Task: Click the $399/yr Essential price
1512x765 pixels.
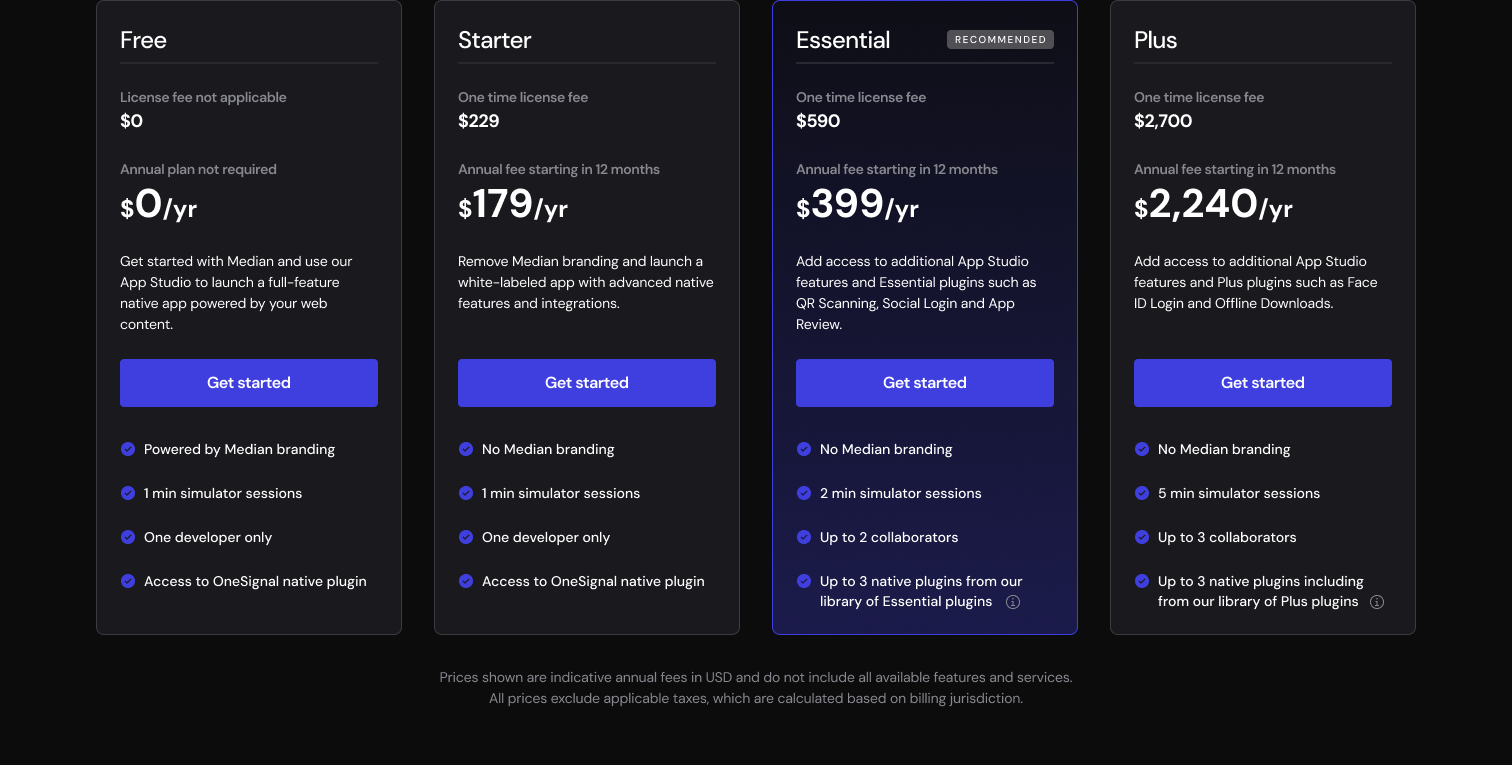Action: (857, 205)
